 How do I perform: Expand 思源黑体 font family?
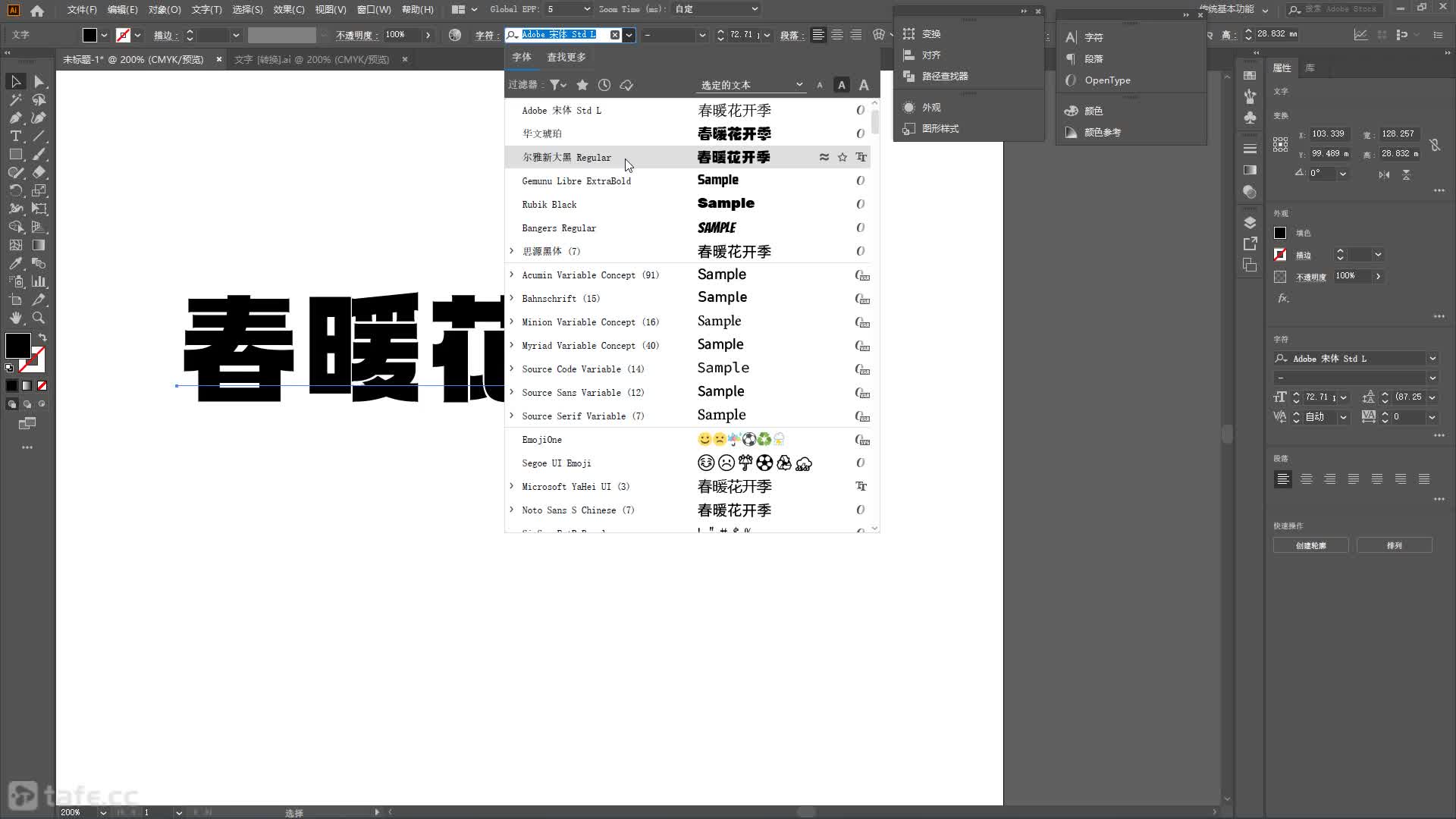(x=512, y=251)
